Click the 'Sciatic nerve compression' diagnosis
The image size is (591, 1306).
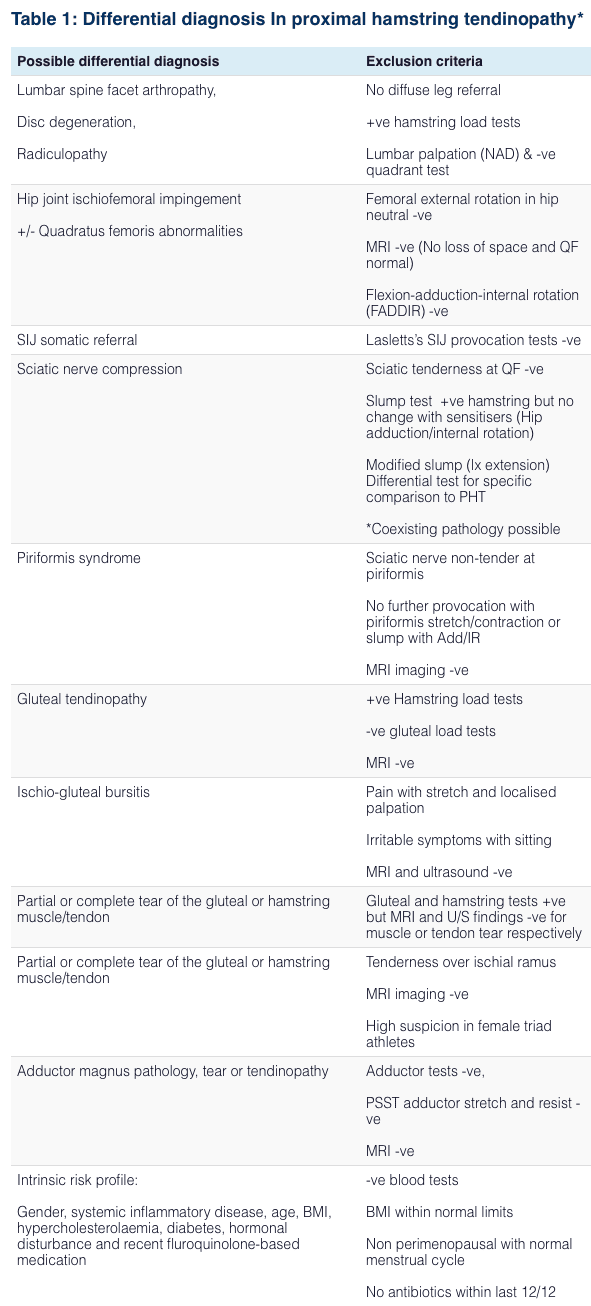tap(100, 369)
